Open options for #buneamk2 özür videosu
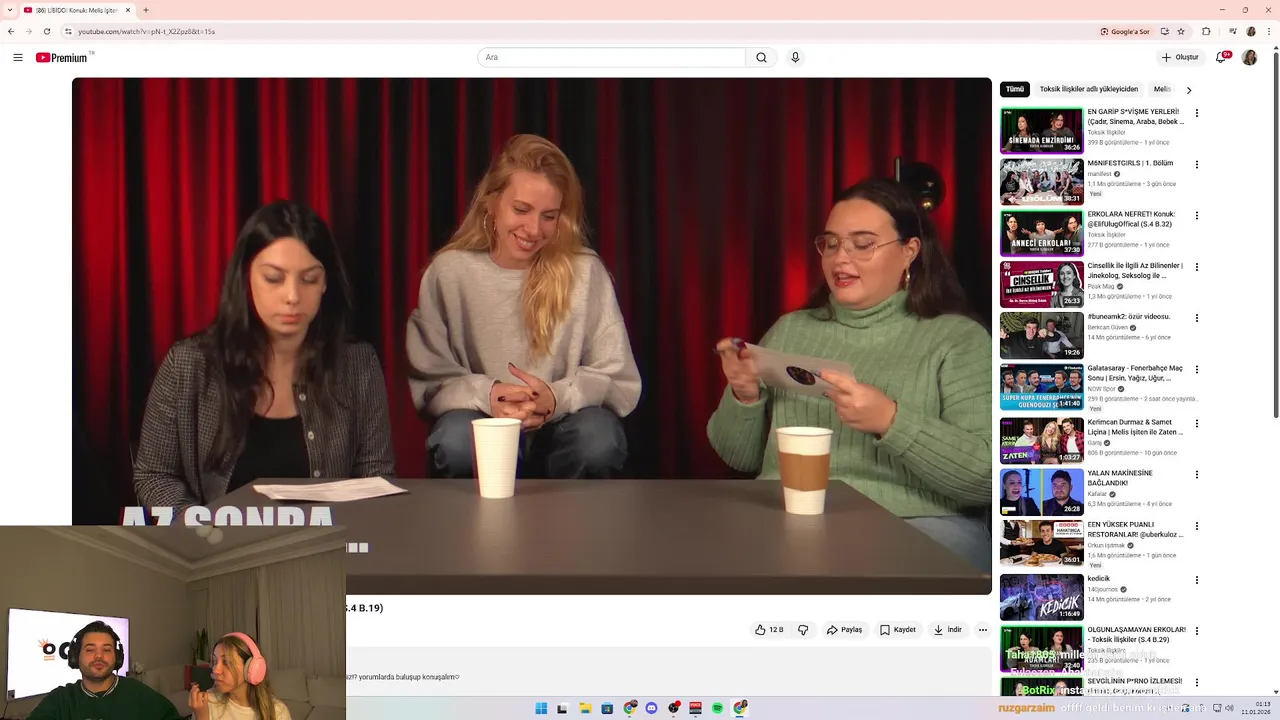1280x720 pixels. tap(1197, 318)
